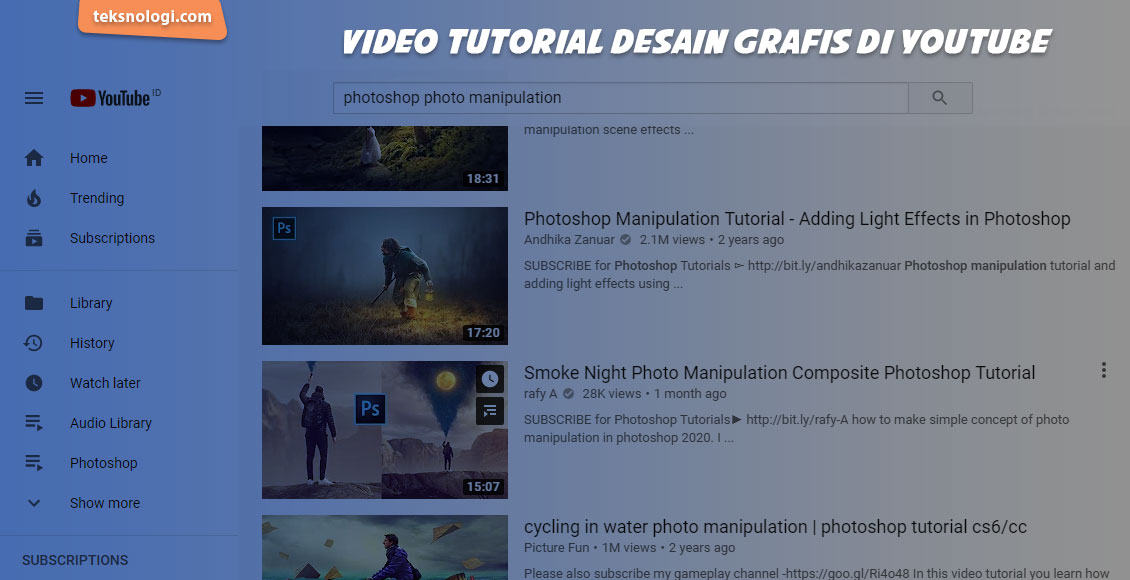1130x580 pixels.
Task: Open the Adding Light Effects video thumbnail
Action: [384, 276]
